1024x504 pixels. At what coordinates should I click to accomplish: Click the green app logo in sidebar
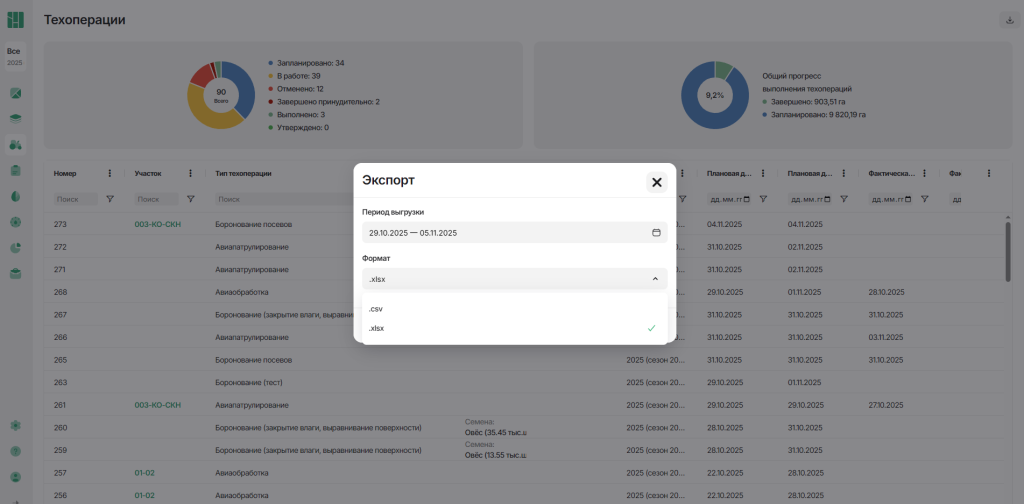click(x=15, y=20)
